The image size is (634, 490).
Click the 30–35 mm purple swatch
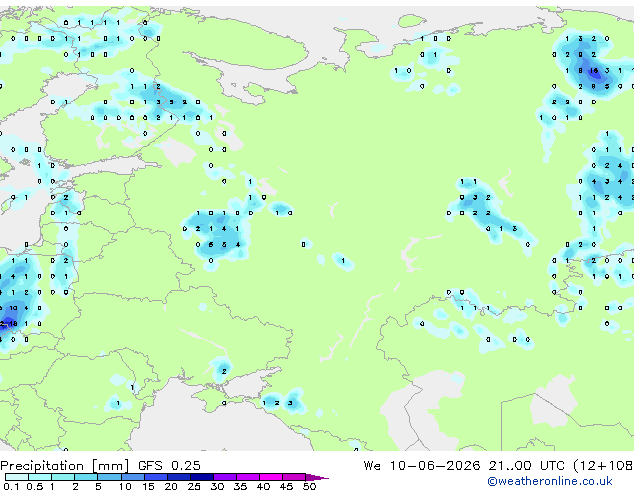(x=224, y=477)
